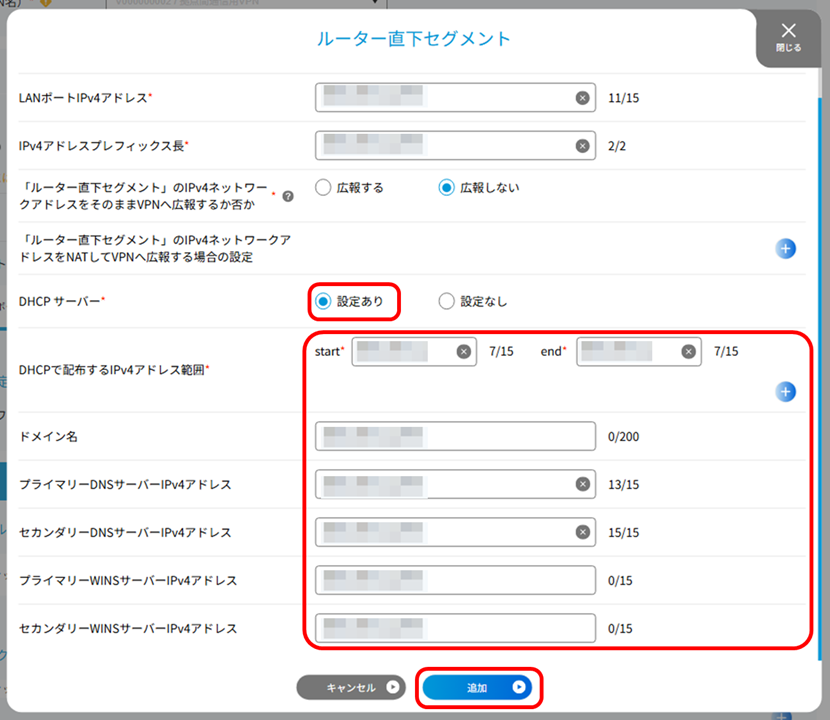The height and width of the screenshot is (720, 830).
Task: Clear プライマリーDNSサーバー address field
Action: pyautogui.click(x=582, y=484)
